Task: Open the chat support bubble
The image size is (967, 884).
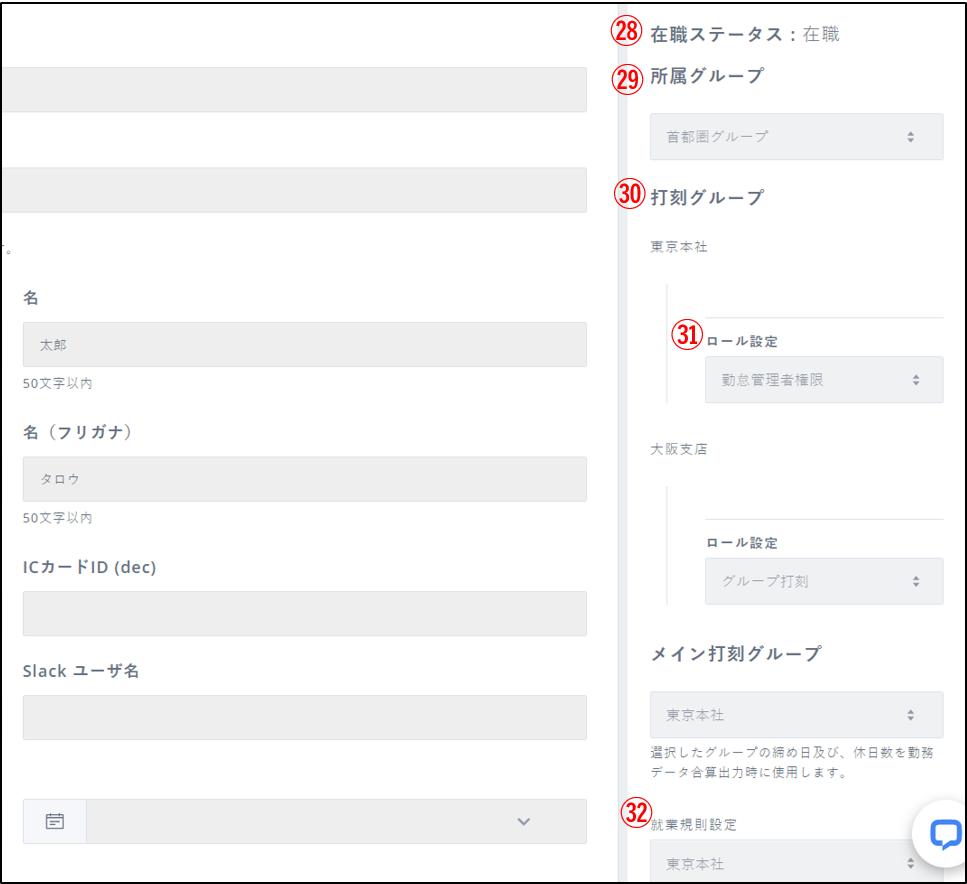Action: tap(944, 834)
